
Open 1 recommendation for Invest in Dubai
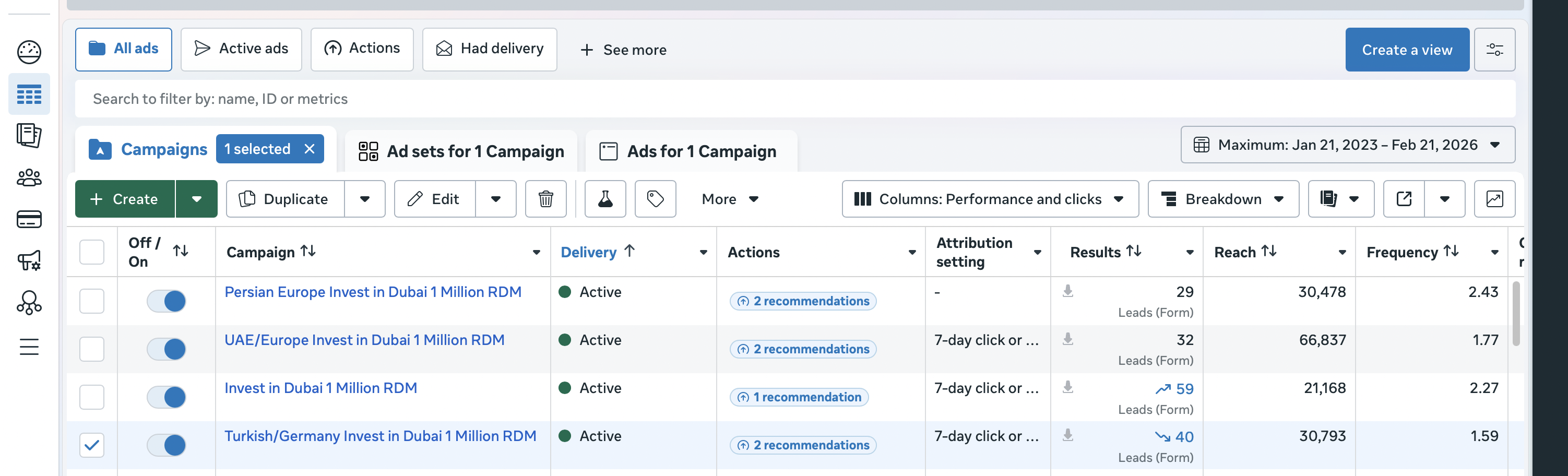click(799, 398)
